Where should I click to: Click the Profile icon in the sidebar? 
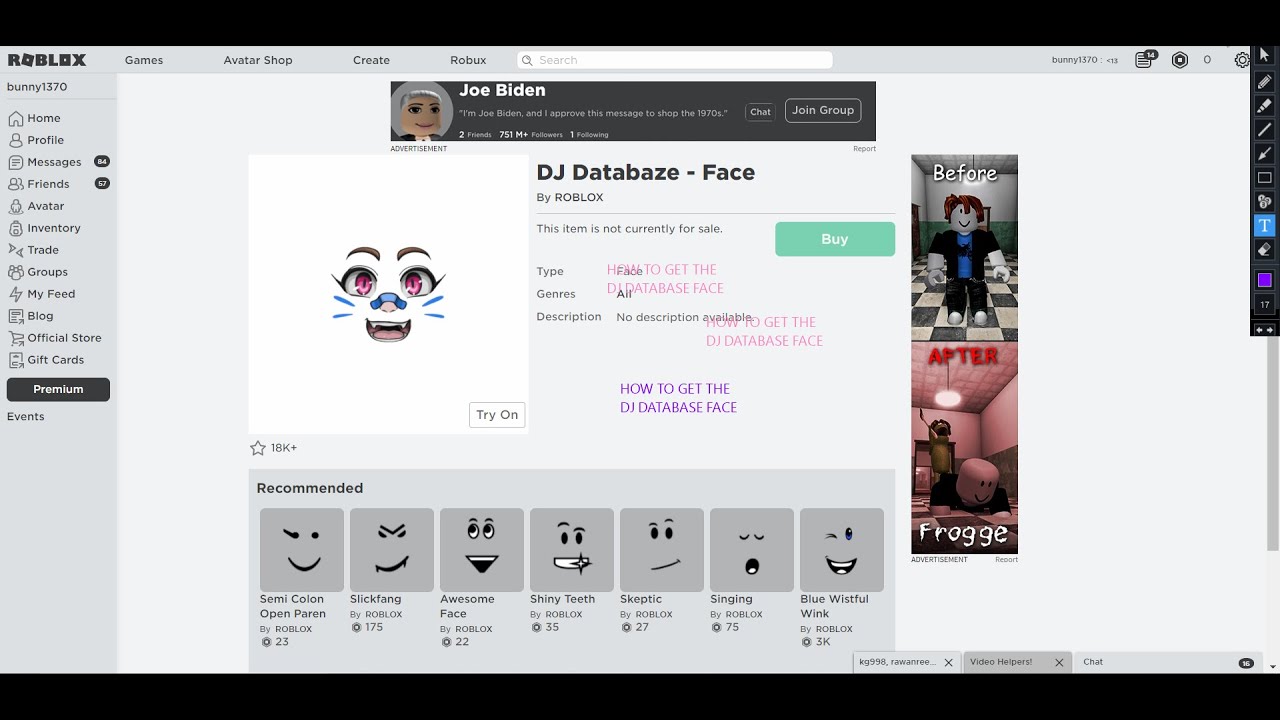(x=15, y=140)
